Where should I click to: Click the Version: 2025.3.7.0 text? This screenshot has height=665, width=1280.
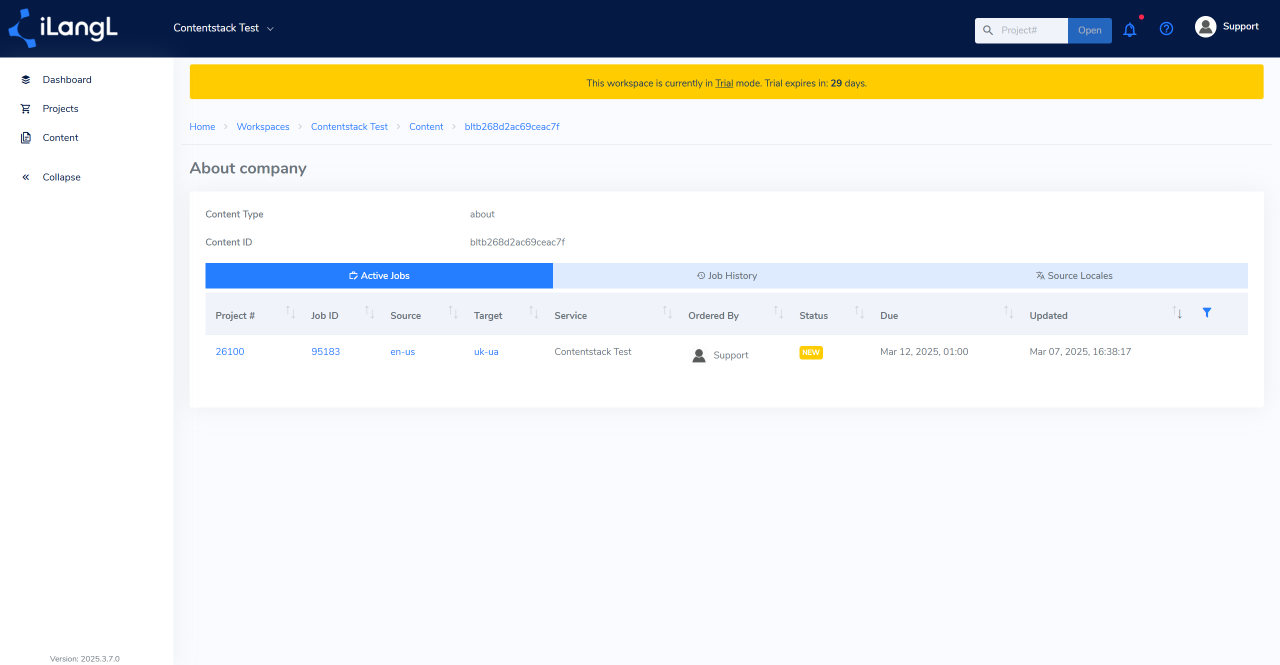[85, 659]
